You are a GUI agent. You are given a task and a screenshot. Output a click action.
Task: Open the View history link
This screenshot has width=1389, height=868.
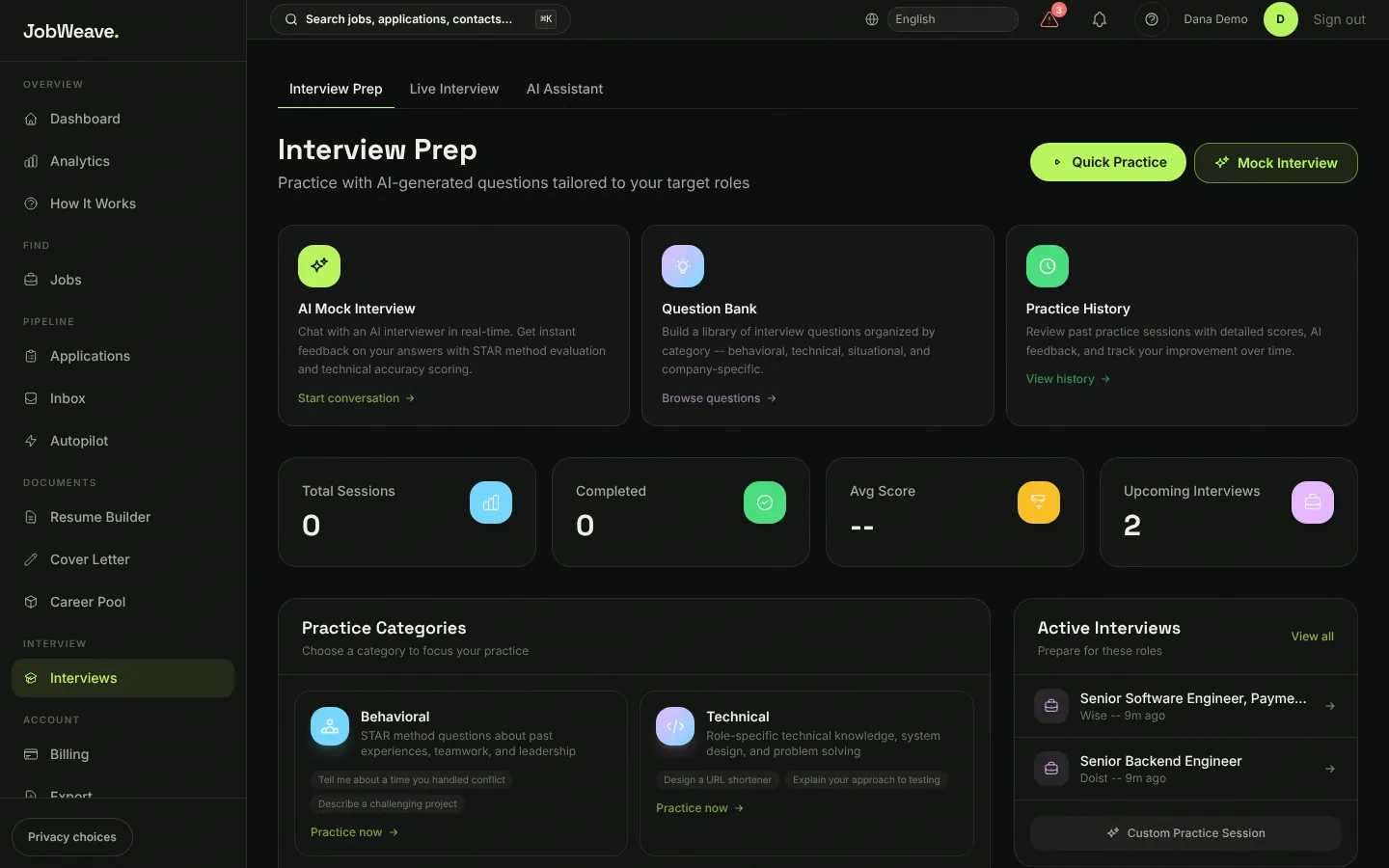[x=1068, y=379]
